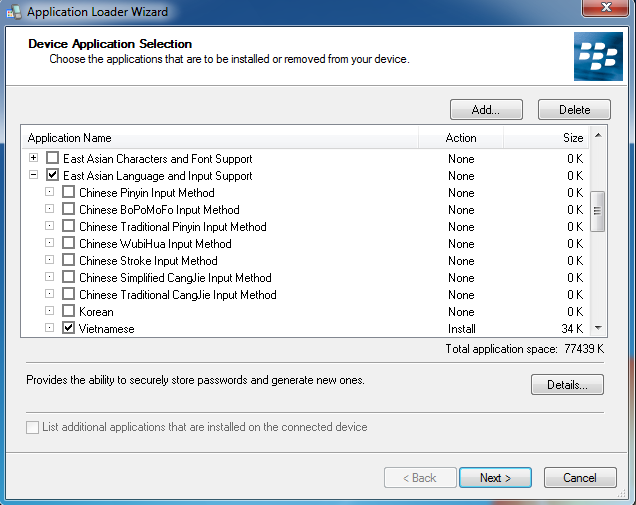Screen dimensions: 636x505
Task: Select East Asian Language and Input Support label
Action: coord(158,176)
